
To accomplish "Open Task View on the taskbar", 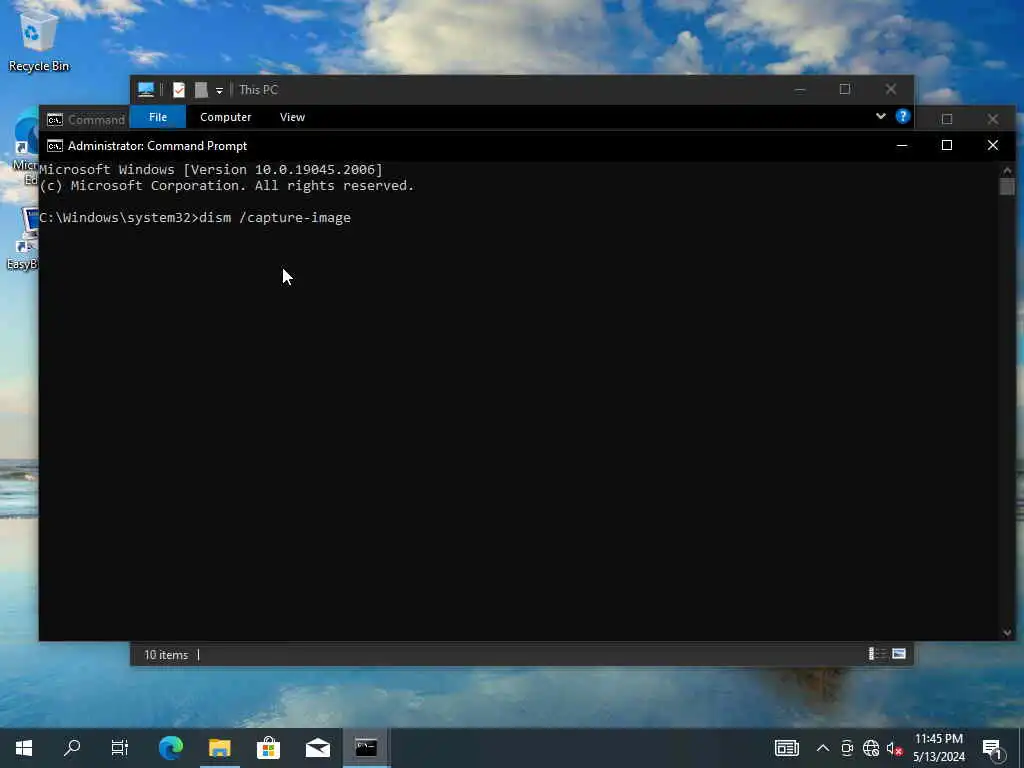I will click(120, 748).
